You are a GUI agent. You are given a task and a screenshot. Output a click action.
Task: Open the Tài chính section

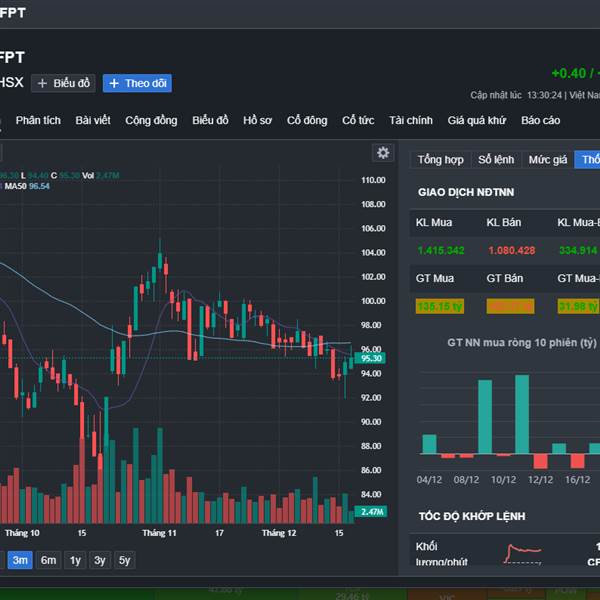click(411, 121)
